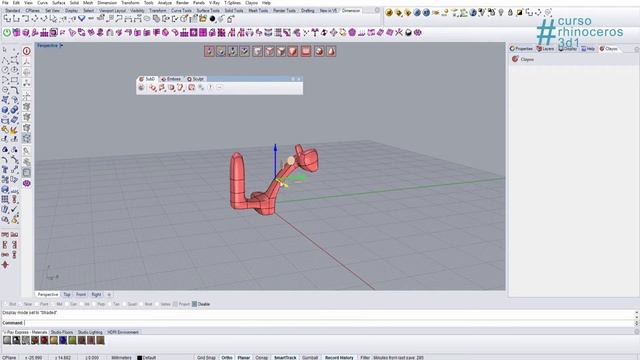The width and height of the screenshot is (640, 360).
Task: Click the magenta pentagon icon in T-Splines toolbar
Action: [x=352, y=33]
